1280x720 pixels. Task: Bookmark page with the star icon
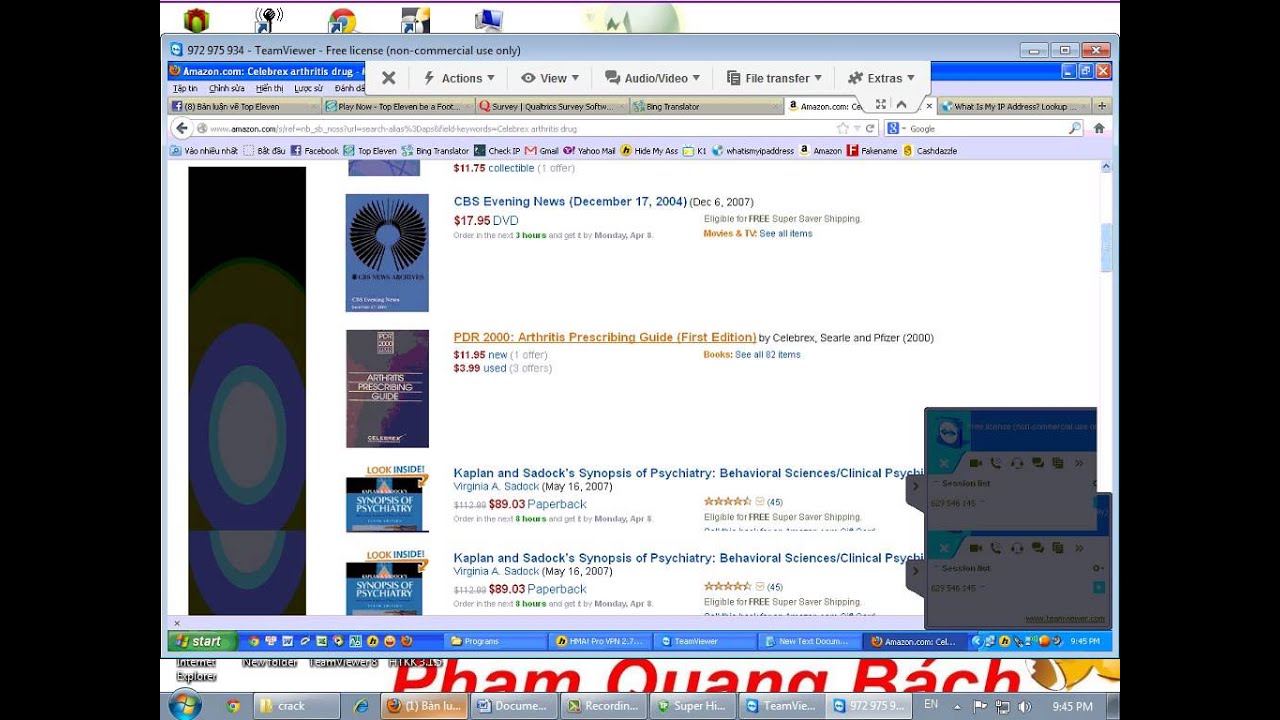(x=843, y=128)
